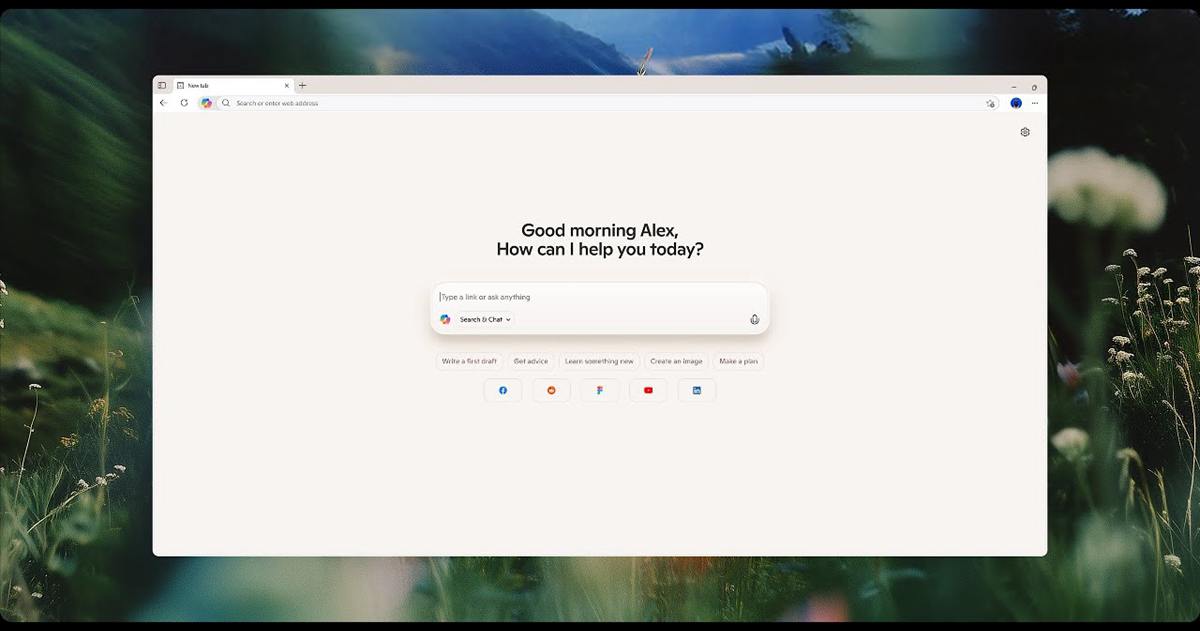The height and width of the screenshot is (631, 1200).
Task: Click the Create an image suggestion
Action: click(676, 361)
